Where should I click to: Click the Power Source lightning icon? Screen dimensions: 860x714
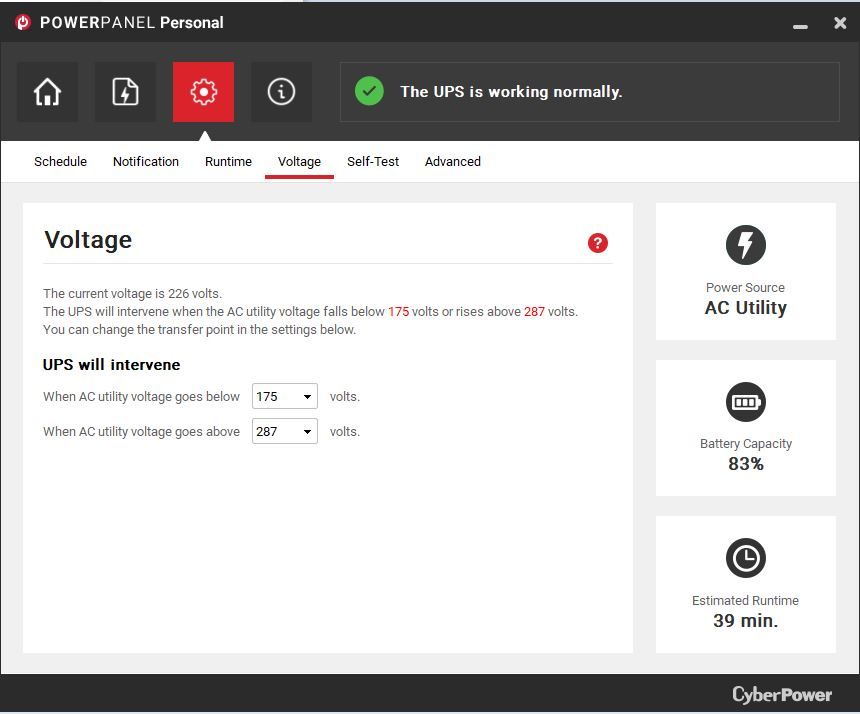746,245
